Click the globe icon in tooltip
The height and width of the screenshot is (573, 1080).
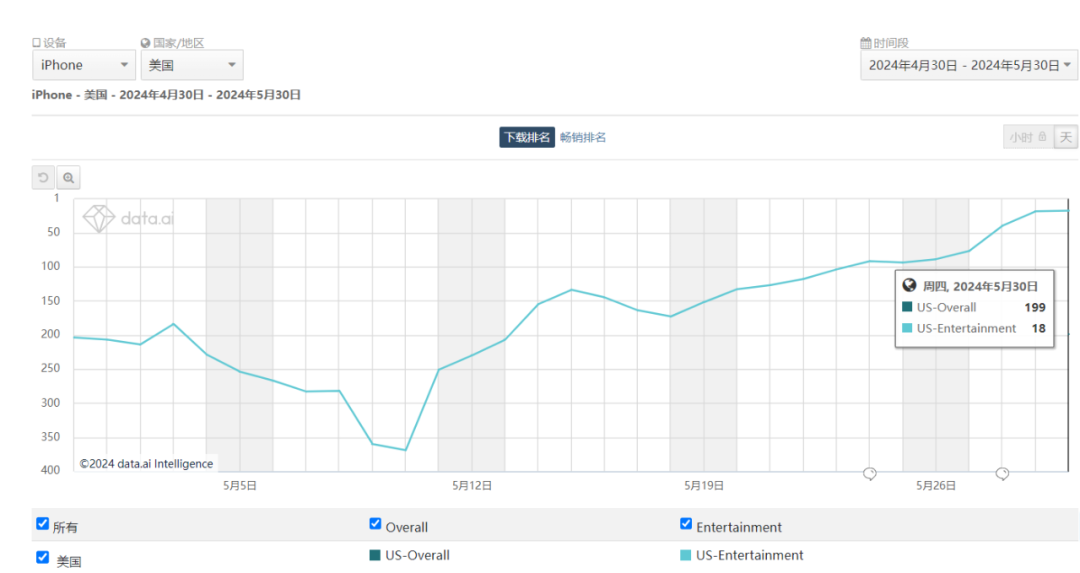tap(909, 285)
